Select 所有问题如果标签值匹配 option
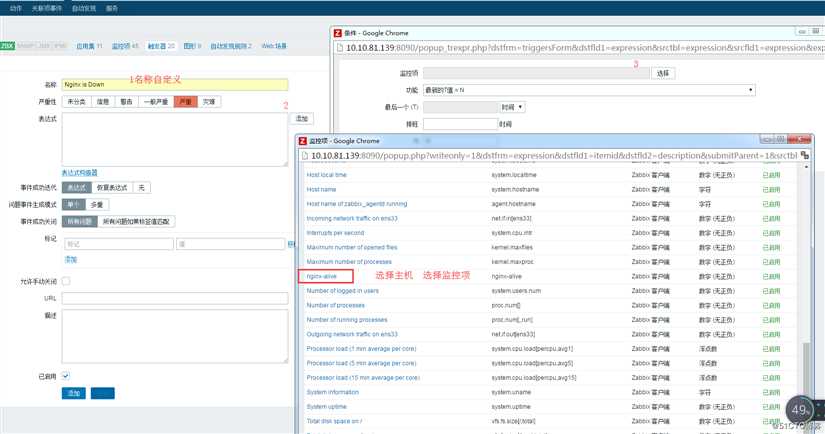This screenshot has width=825, height=434. click(136, 221)
